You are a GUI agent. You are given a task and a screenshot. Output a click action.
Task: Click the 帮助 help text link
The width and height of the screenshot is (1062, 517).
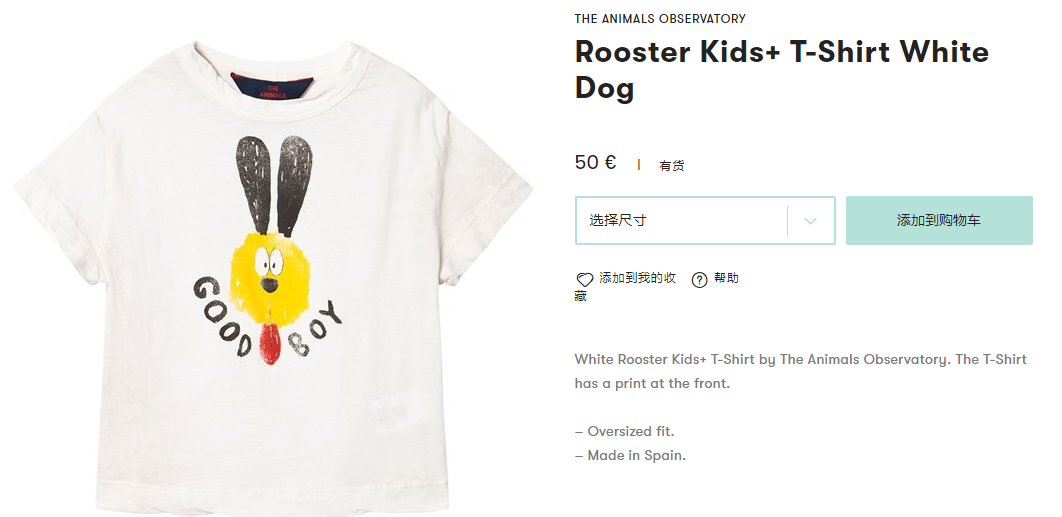pyautogui.click(x=726, y=278)
